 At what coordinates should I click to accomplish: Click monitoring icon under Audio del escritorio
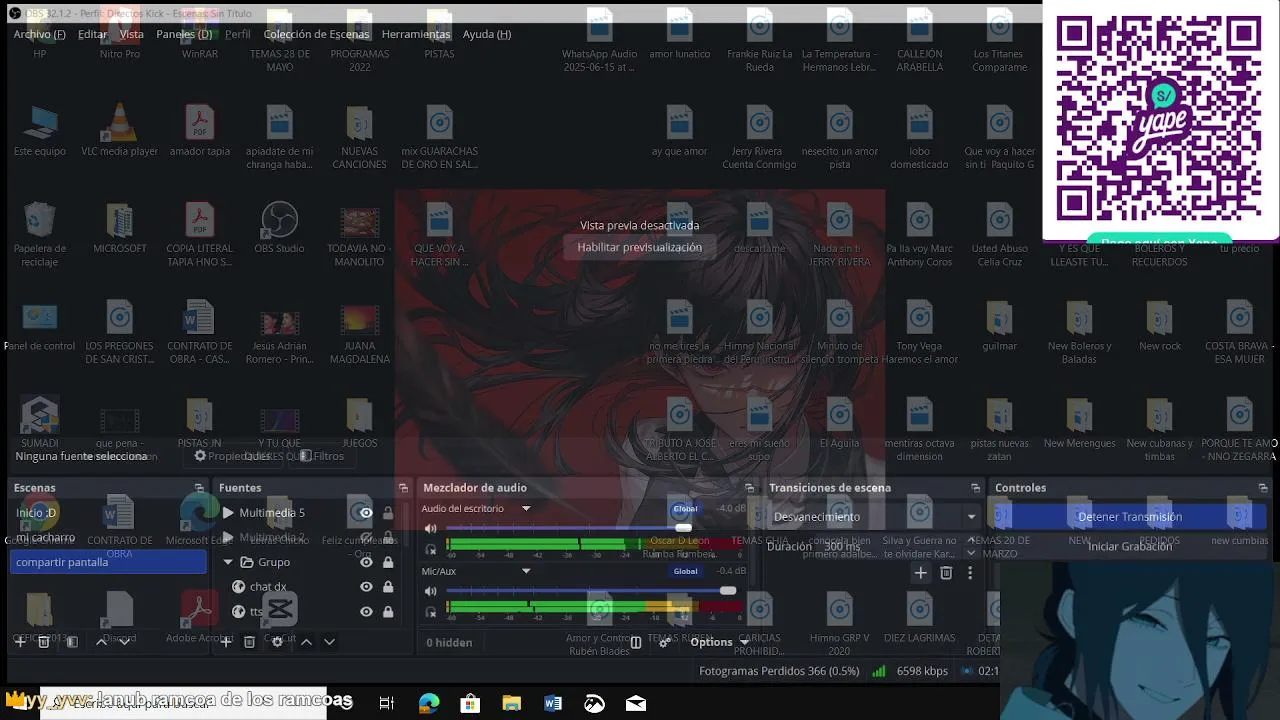pyautogui.click(x=431, y=548)
